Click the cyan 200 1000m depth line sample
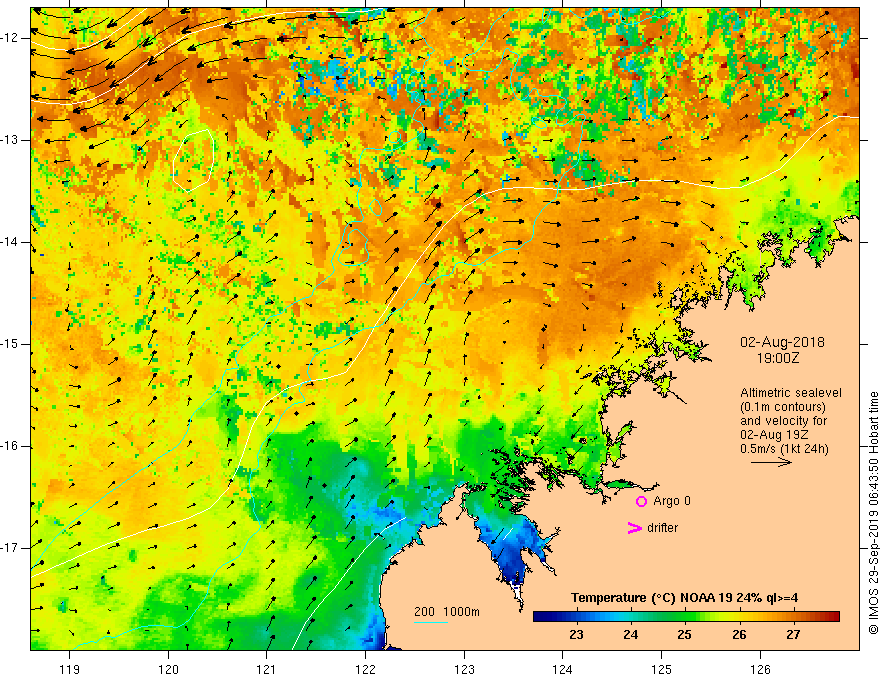The image size is (880, 680). point(431,622)
